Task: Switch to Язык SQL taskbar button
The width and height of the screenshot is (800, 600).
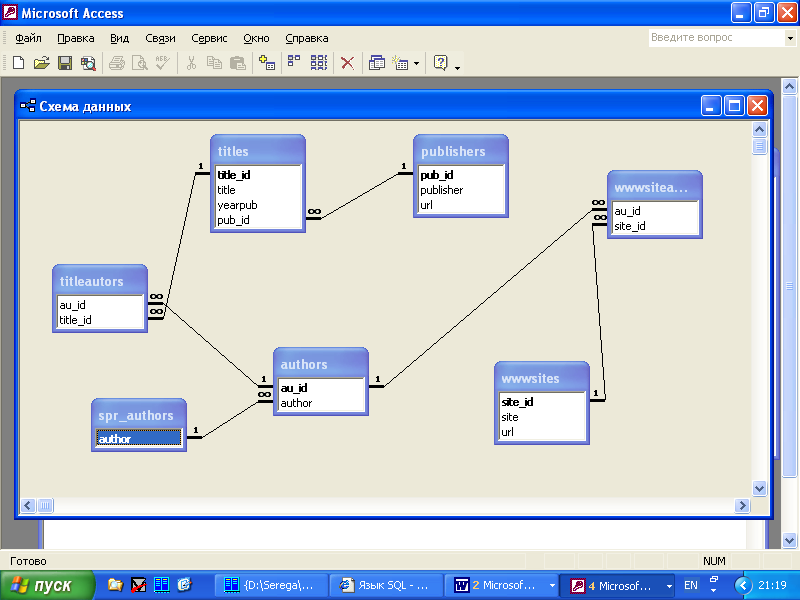Action: click(x=385, y=585)
